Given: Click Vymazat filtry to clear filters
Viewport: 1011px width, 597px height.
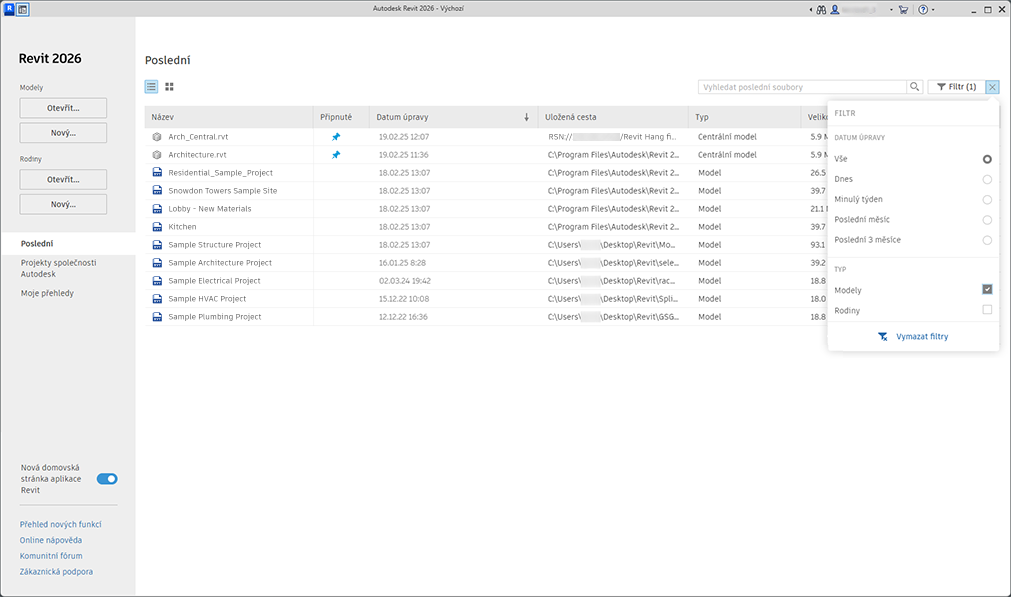Looking at the screenshot, I should coord(913,337).
